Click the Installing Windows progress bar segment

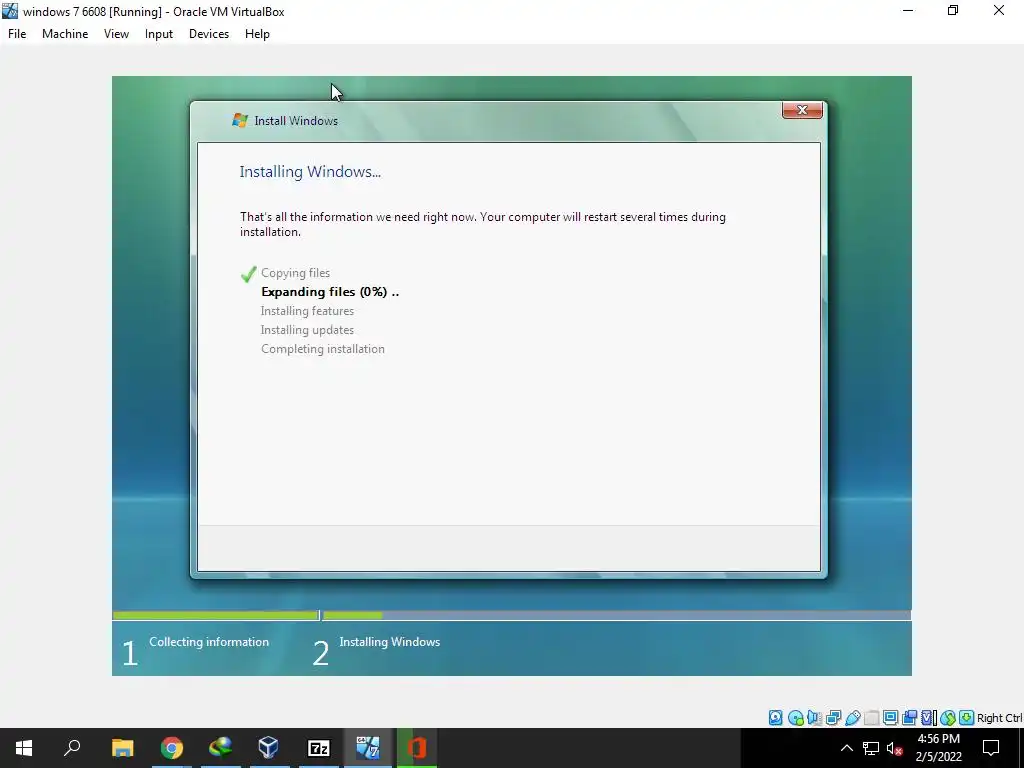click(616, 615)
